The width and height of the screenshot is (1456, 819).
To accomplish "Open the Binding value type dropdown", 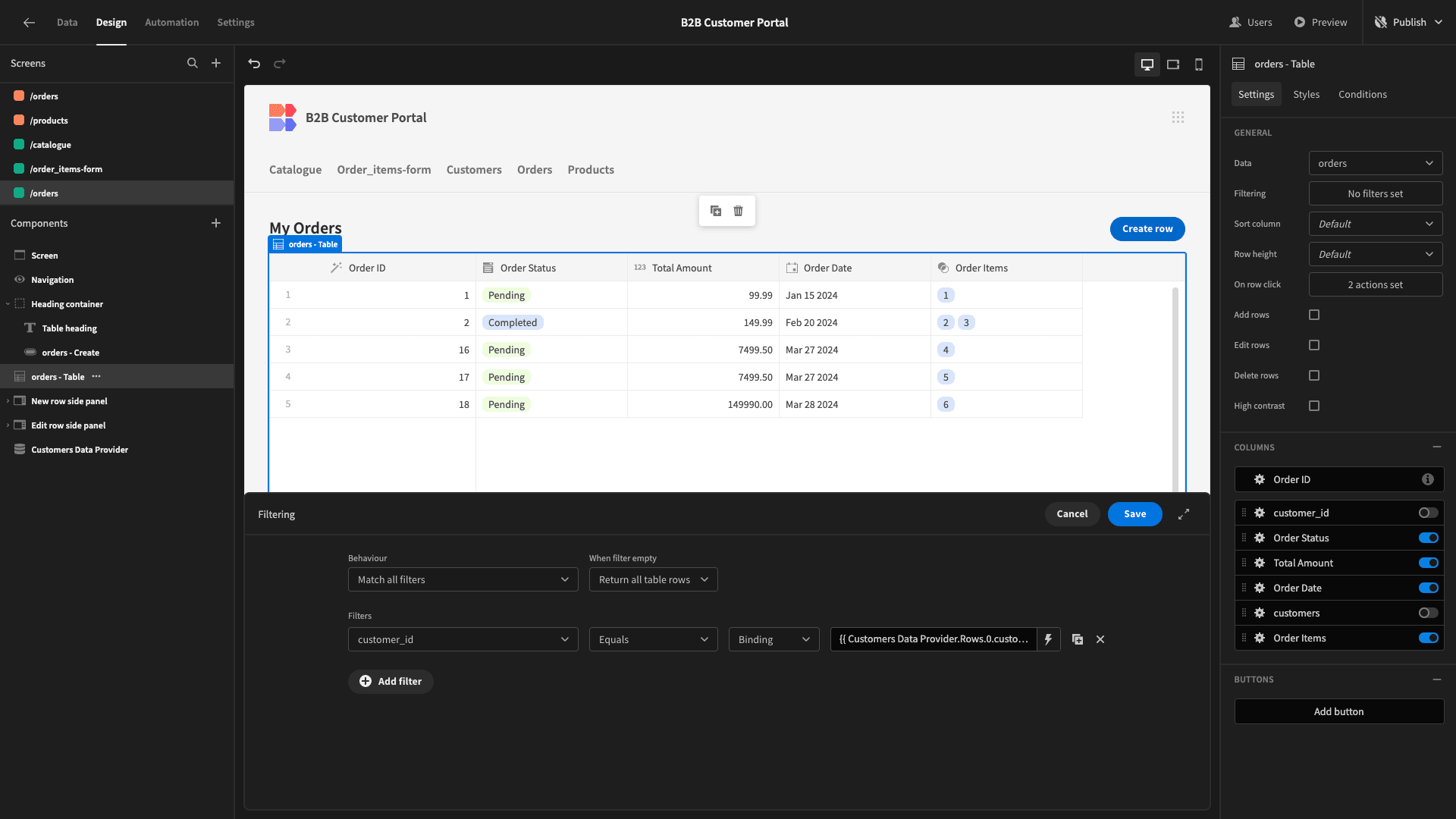I will tap(773, 639).
